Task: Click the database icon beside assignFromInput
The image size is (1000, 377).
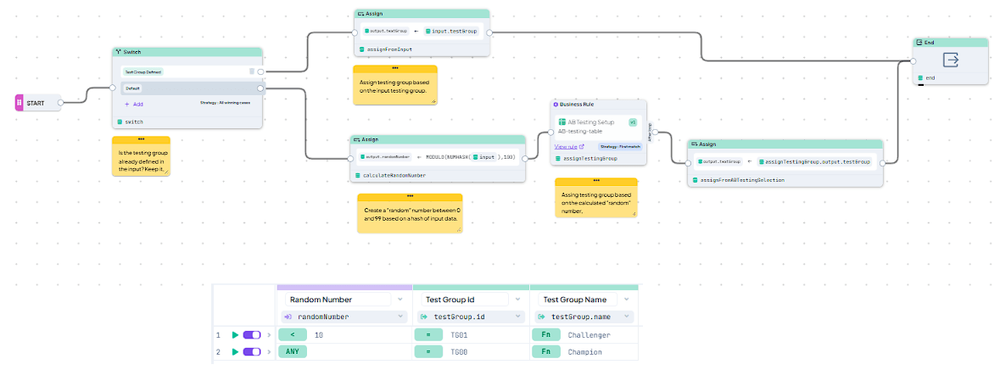Action: click(x=362, y=48)
